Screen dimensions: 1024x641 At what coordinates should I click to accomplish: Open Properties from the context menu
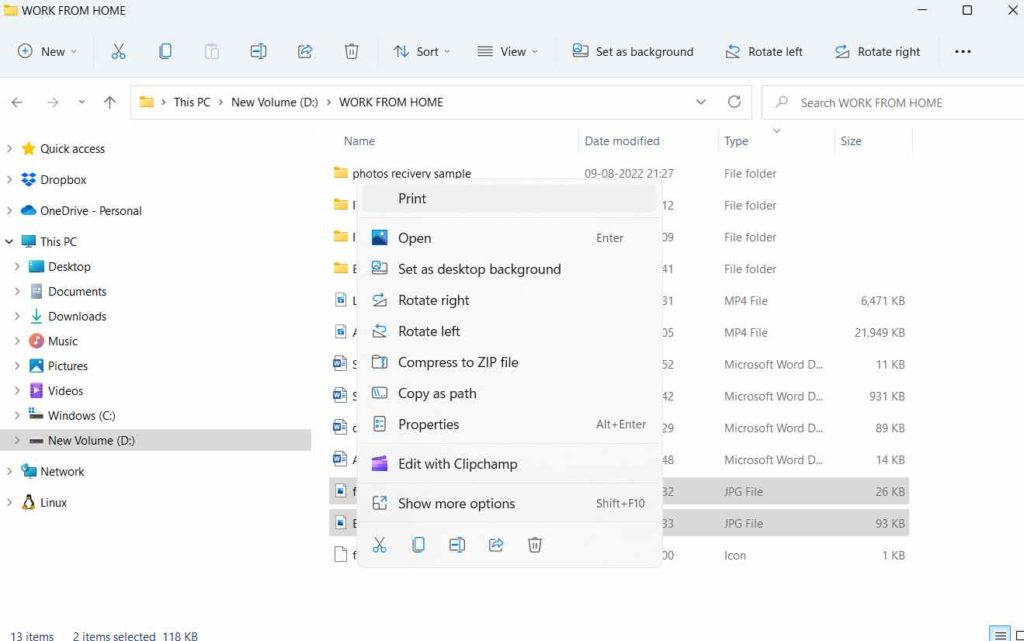508,424
